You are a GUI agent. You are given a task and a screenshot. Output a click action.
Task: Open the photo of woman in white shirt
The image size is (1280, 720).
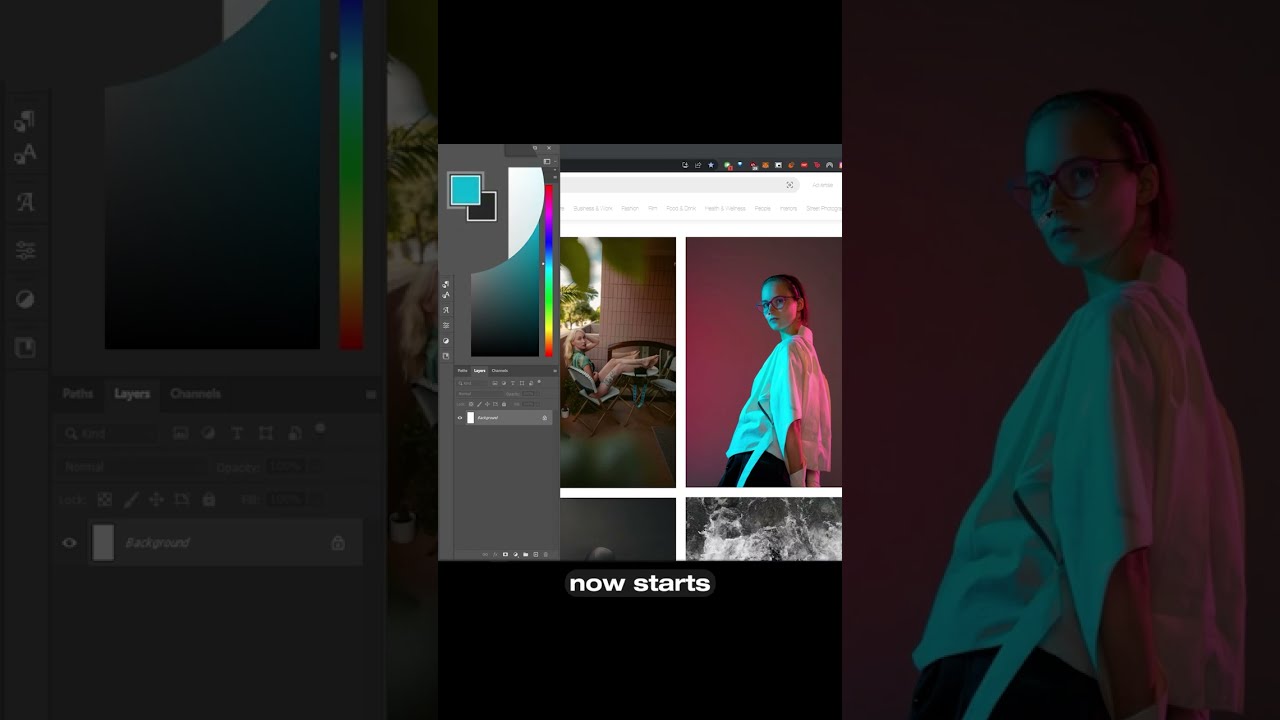[x=764, y=362]
